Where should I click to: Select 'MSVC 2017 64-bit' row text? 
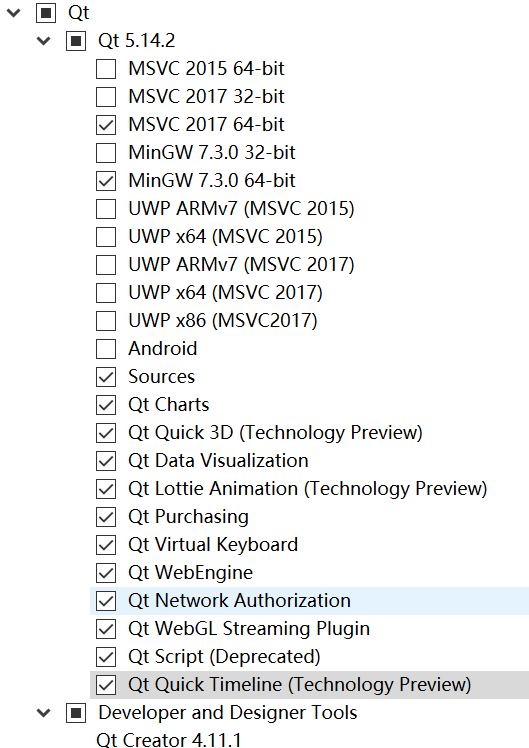207,125
